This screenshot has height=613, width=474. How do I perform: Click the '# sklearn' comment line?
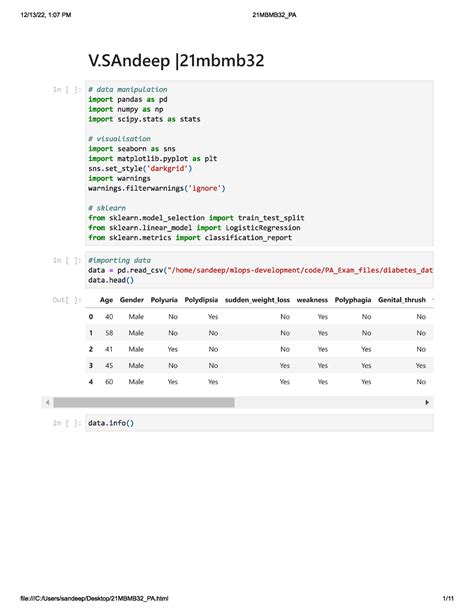click(107, 208)
